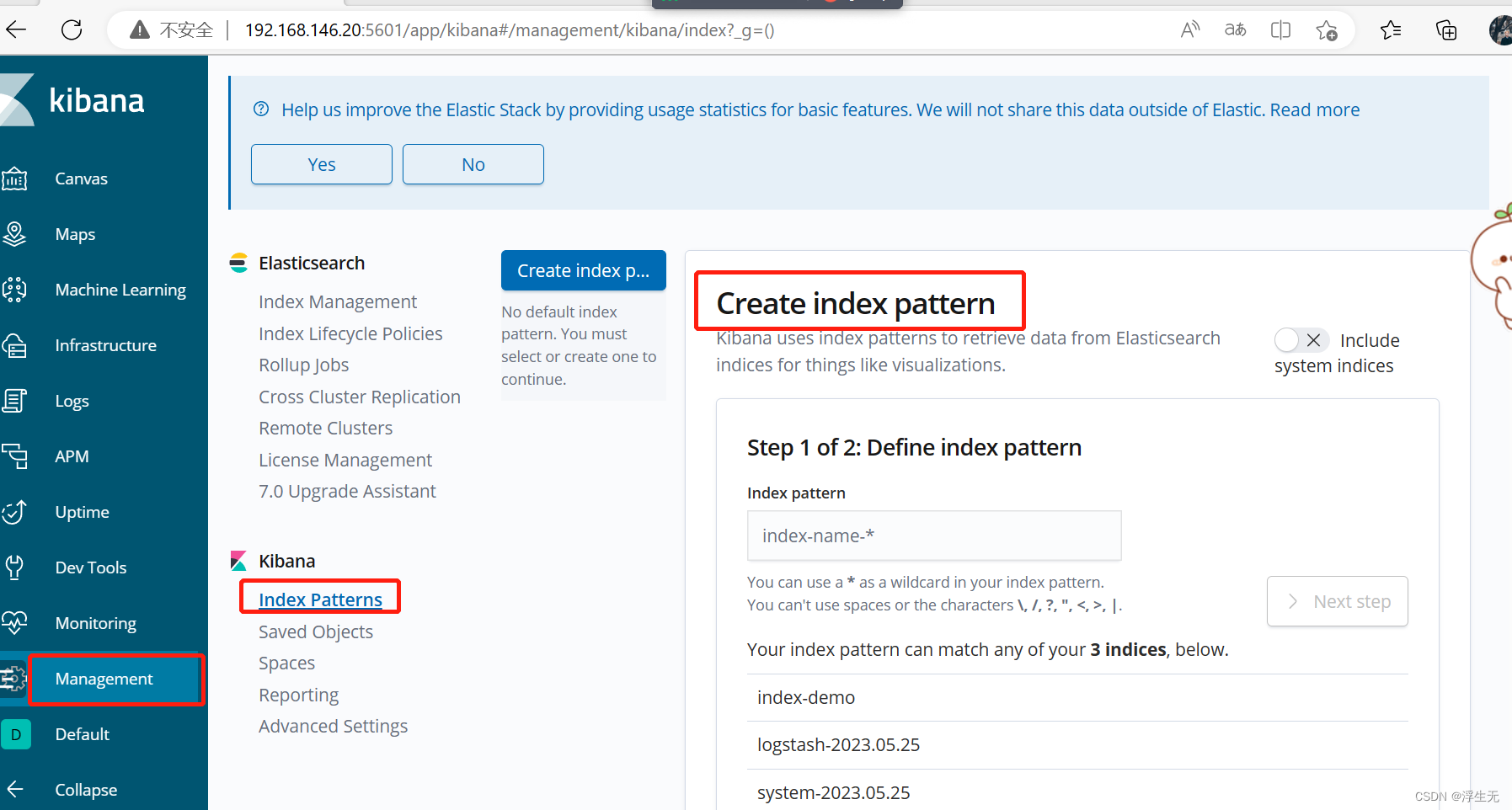Open Reporting link

299,695
